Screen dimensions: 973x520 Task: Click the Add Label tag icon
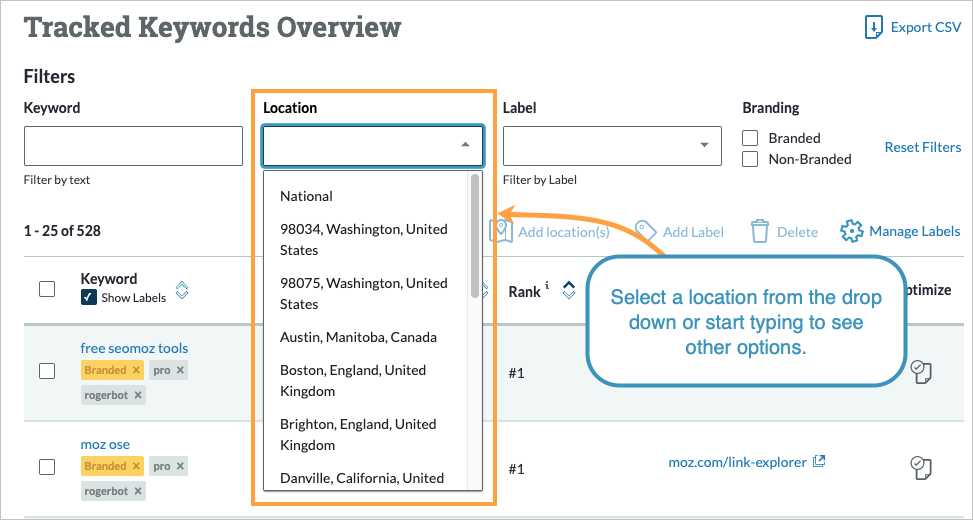(x=645, y=231)
